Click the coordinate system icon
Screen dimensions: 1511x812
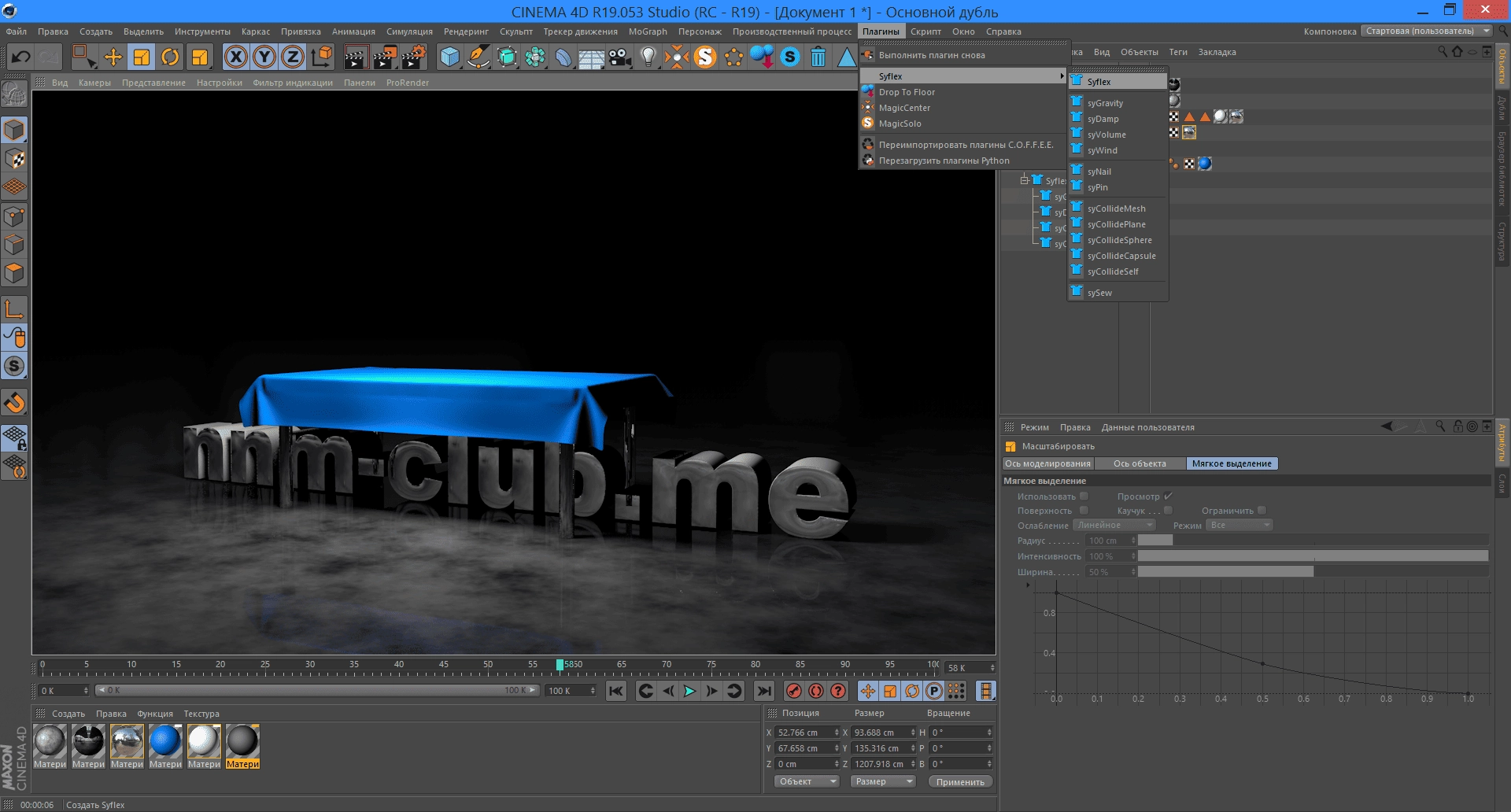tap(322, 57)
